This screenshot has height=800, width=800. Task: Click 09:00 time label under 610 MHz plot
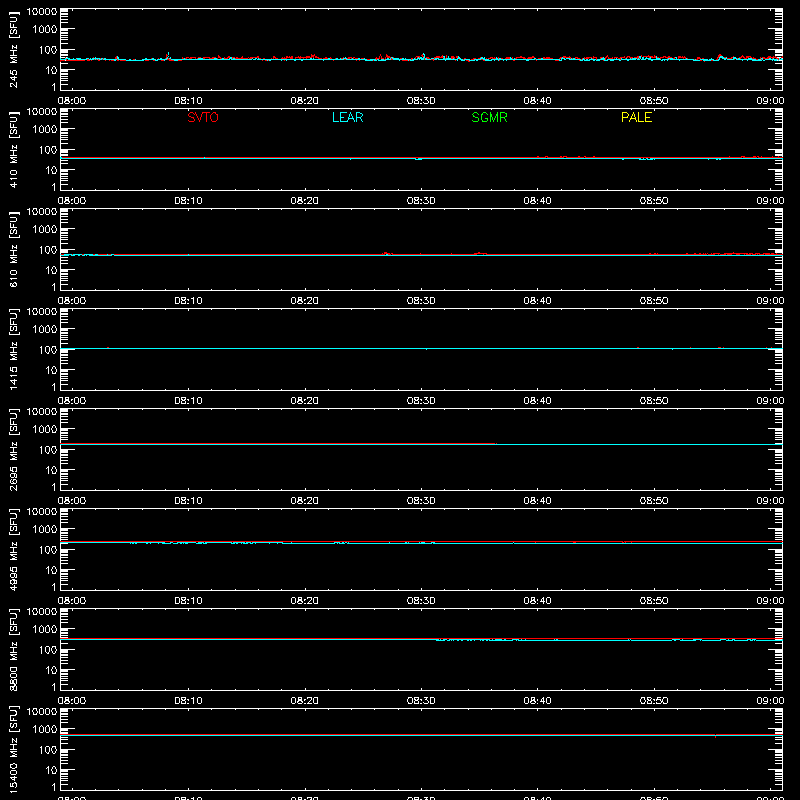770,301
